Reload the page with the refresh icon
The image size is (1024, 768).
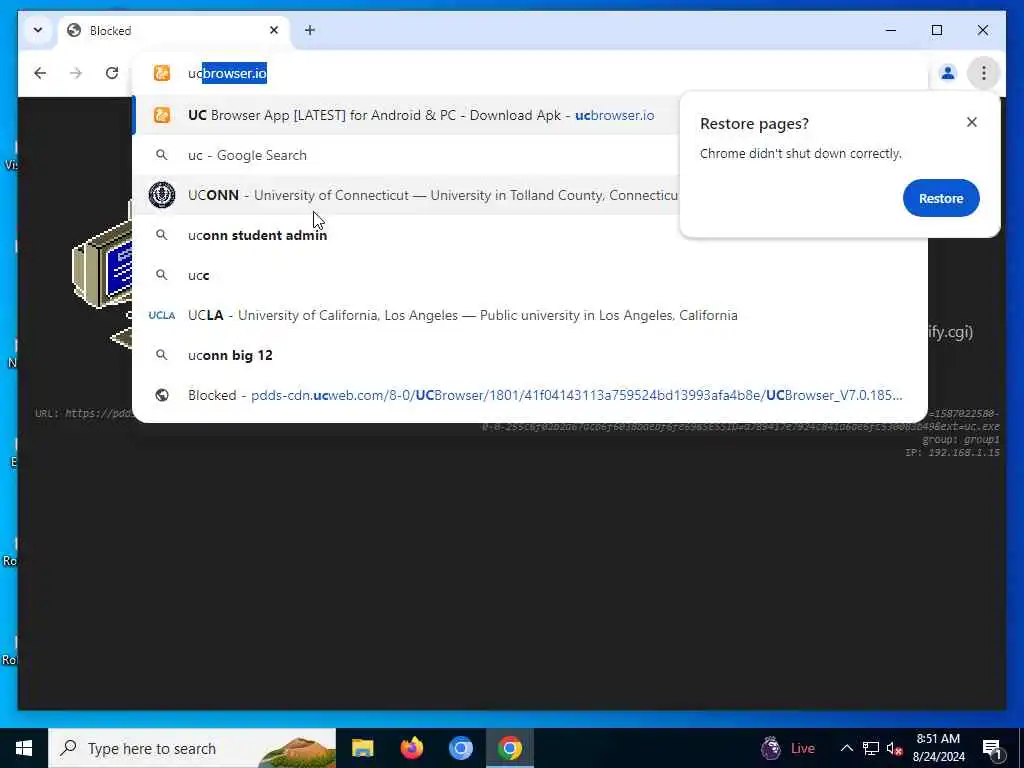[x=112, y=73]
